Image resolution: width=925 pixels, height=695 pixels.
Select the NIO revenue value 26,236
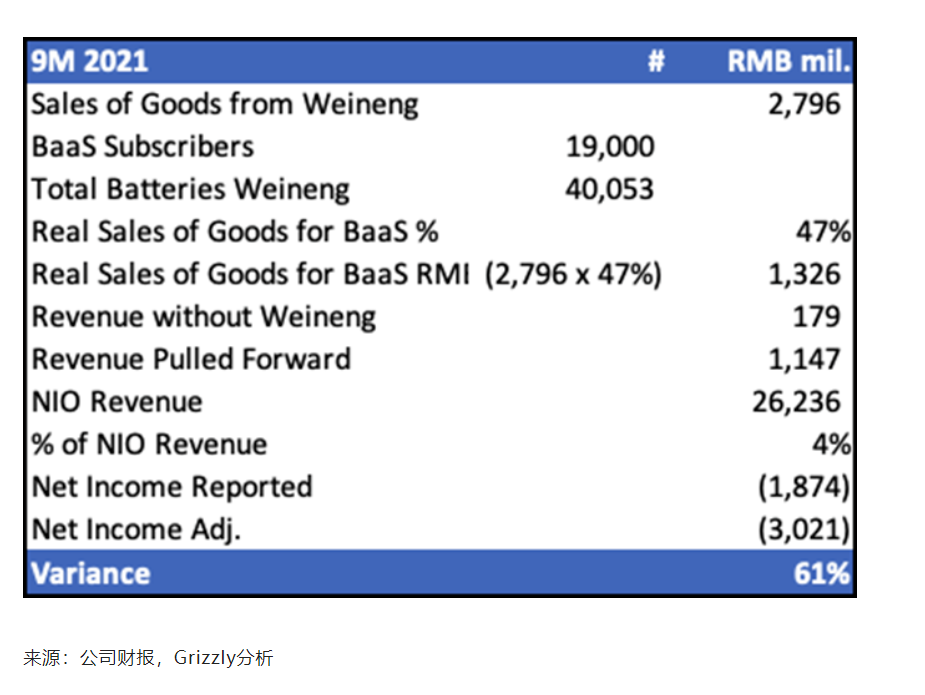[x=796, y=402]
